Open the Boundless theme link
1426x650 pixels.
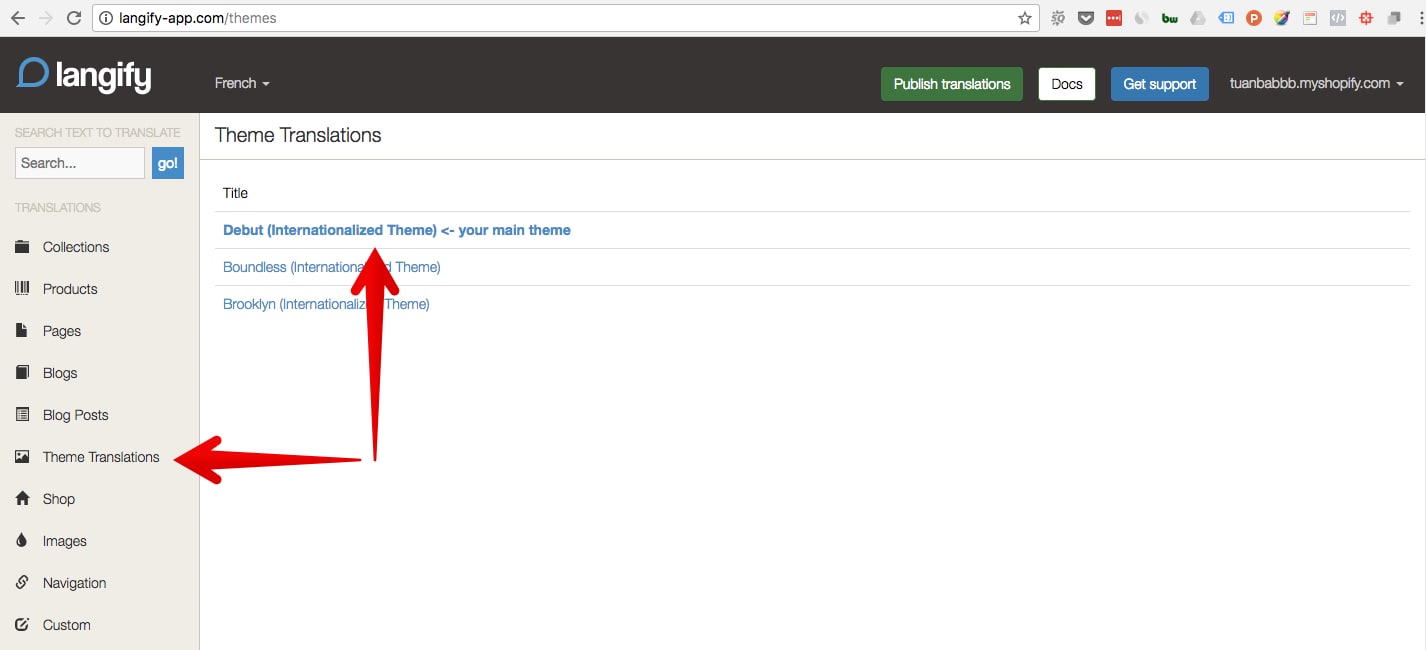click(332, 267)
